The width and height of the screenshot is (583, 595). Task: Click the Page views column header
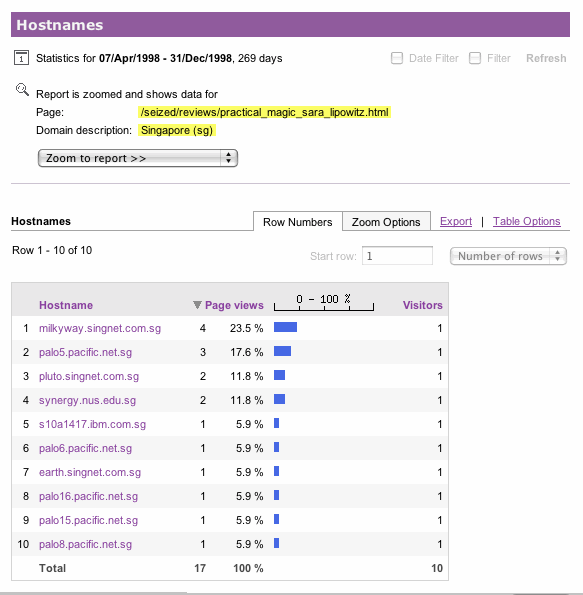pos(234,305)
